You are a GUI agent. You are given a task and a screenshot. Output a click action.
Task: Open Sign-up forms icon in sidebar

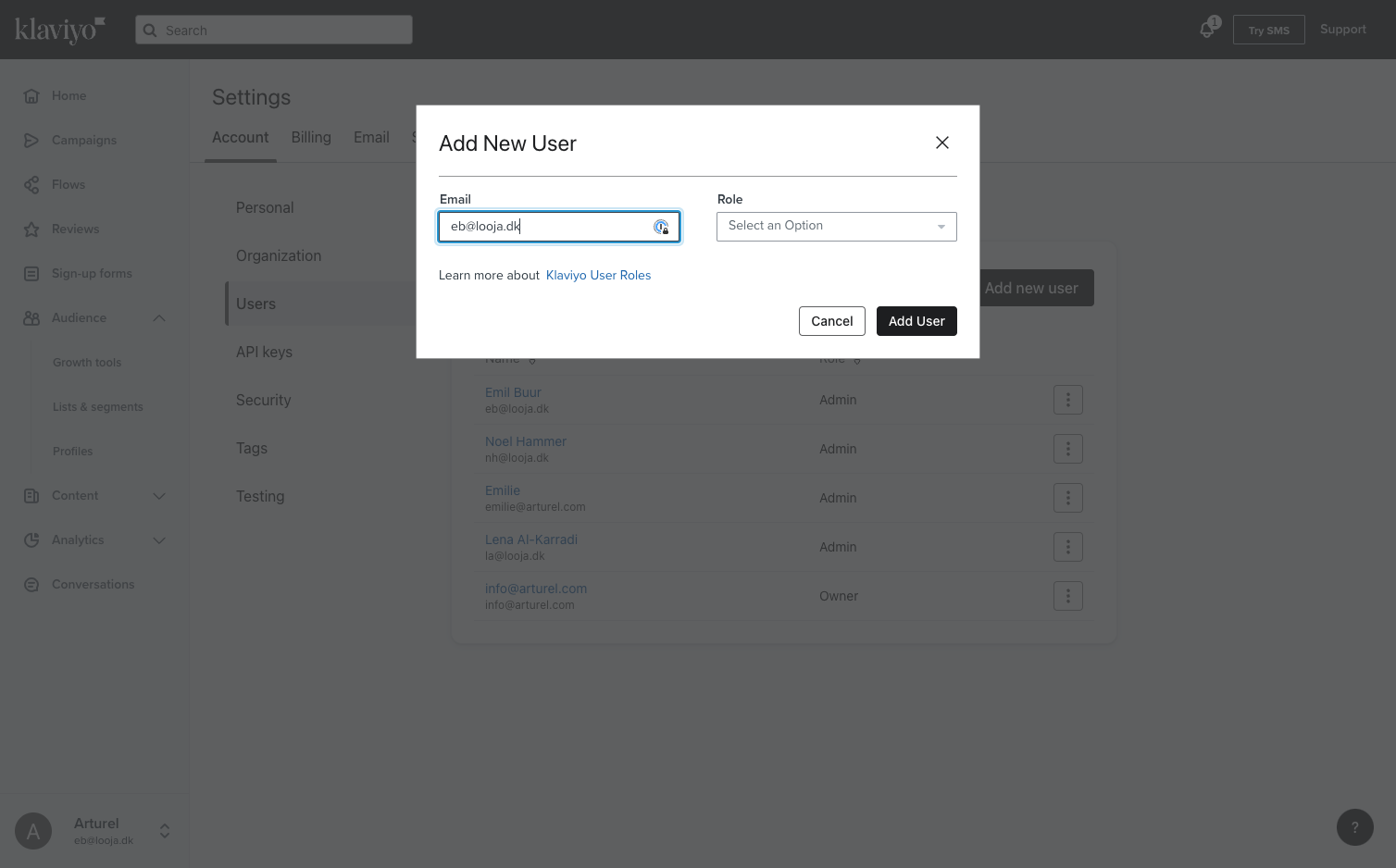[31, 274]
